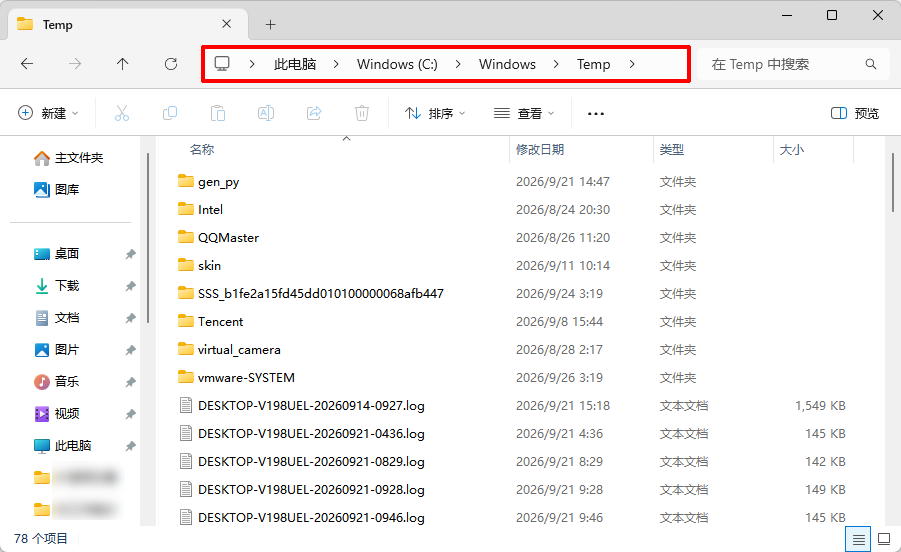Click the Temp breadcrumb segment
The width and height of the screenshot is (901, 552).
point(594,64)
